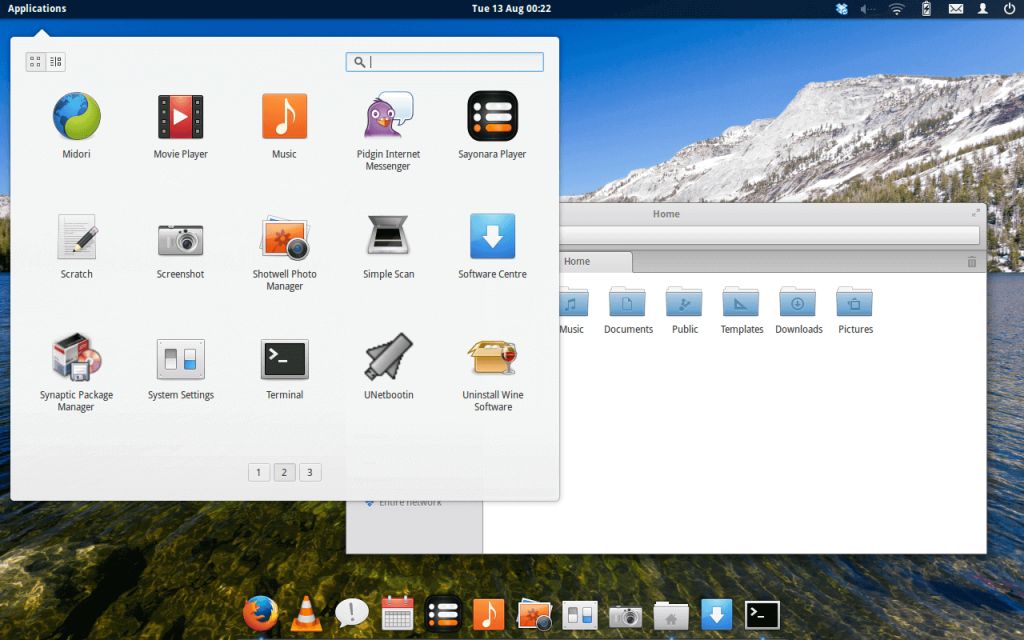Click the tab history icon in Files
Screen dimensions: 1024x640
[972, 262]
